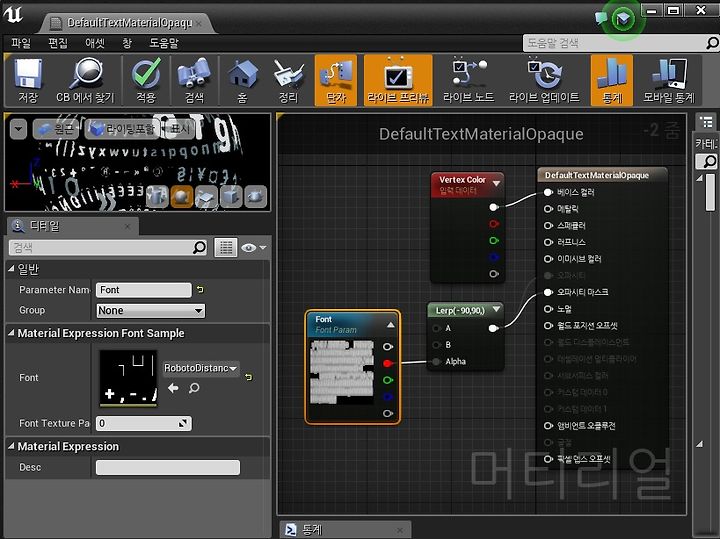Open the 도움말 menu
The width and height of the screenshot is (720, 539).
pyautogui.click(x=163, y=43)
